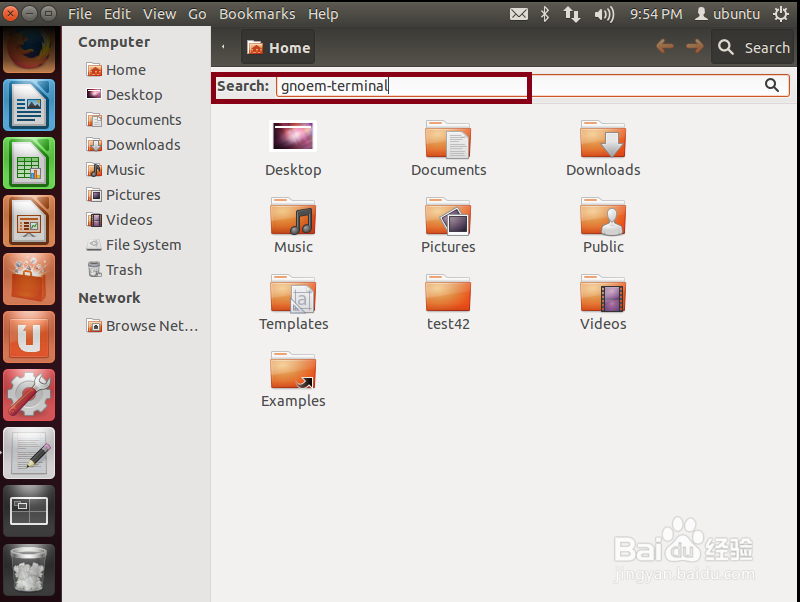Select Music in the sidebar
The height and width of the screenshot is (602, 800).
tap(115, 170)
